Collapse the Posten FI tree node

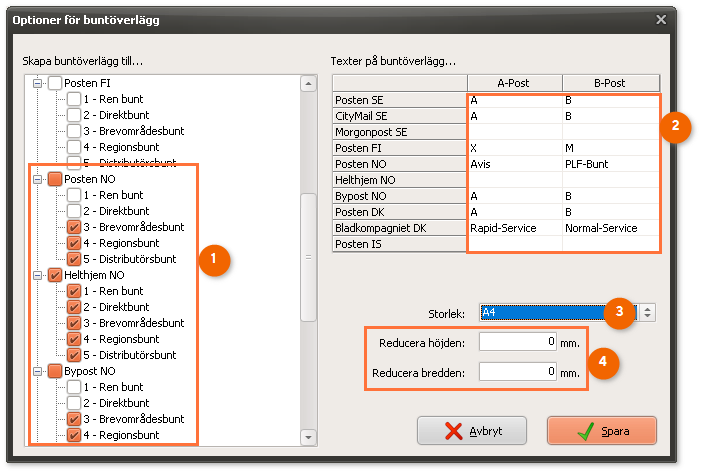pos(38,83)
